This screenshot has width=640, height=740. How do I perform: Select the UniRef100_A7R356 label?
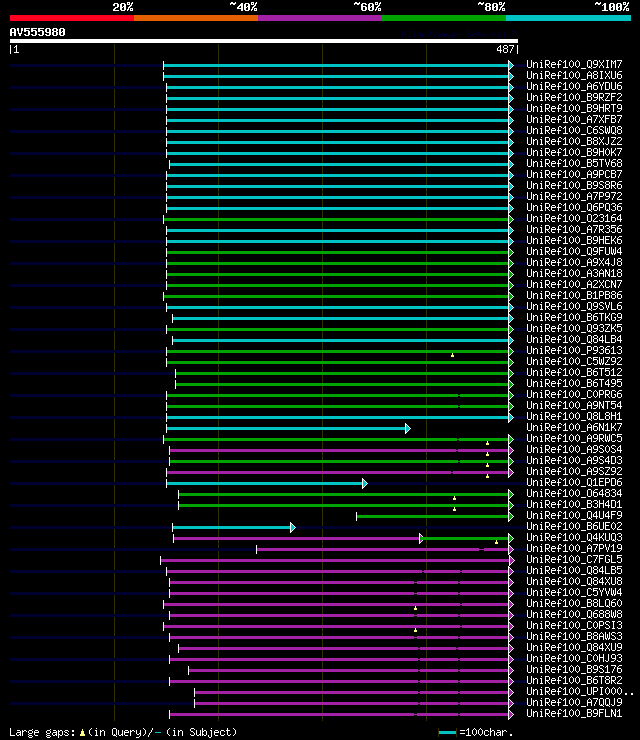(x=574, y=229)
